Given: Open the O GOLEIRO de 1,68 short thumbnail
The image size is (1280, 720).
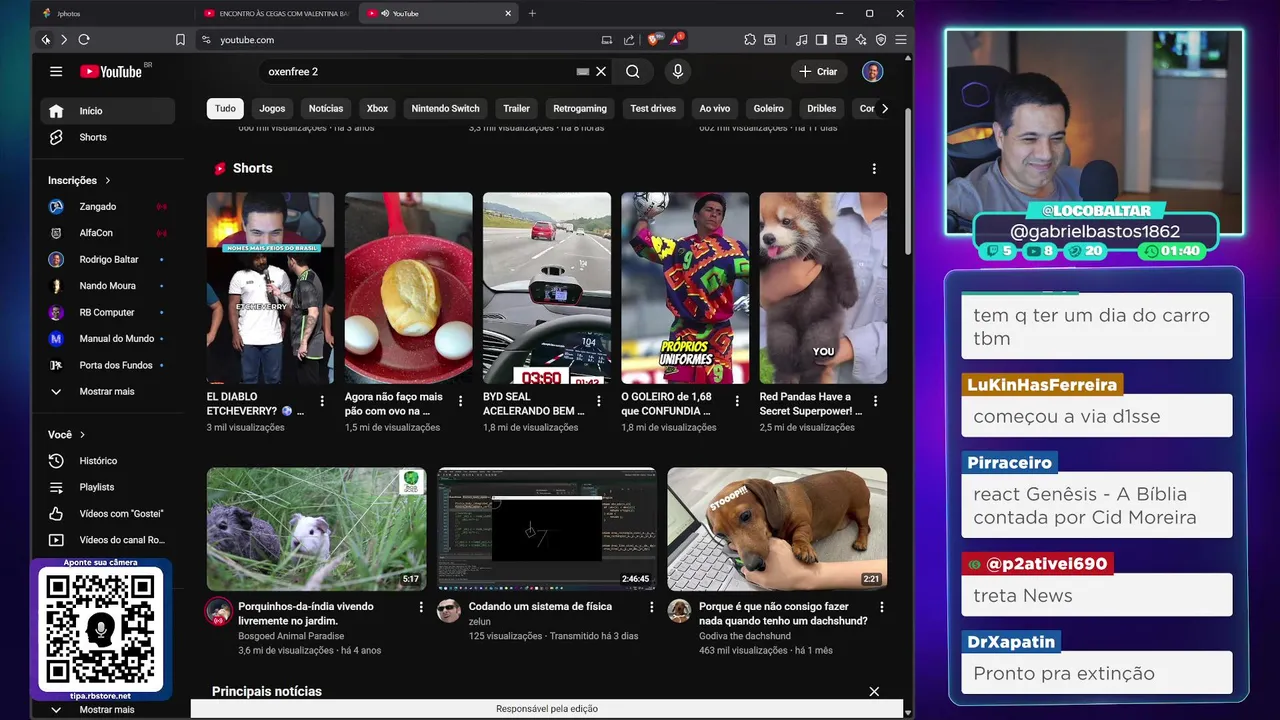Looking at the screenshot, I should click(685, 288).
